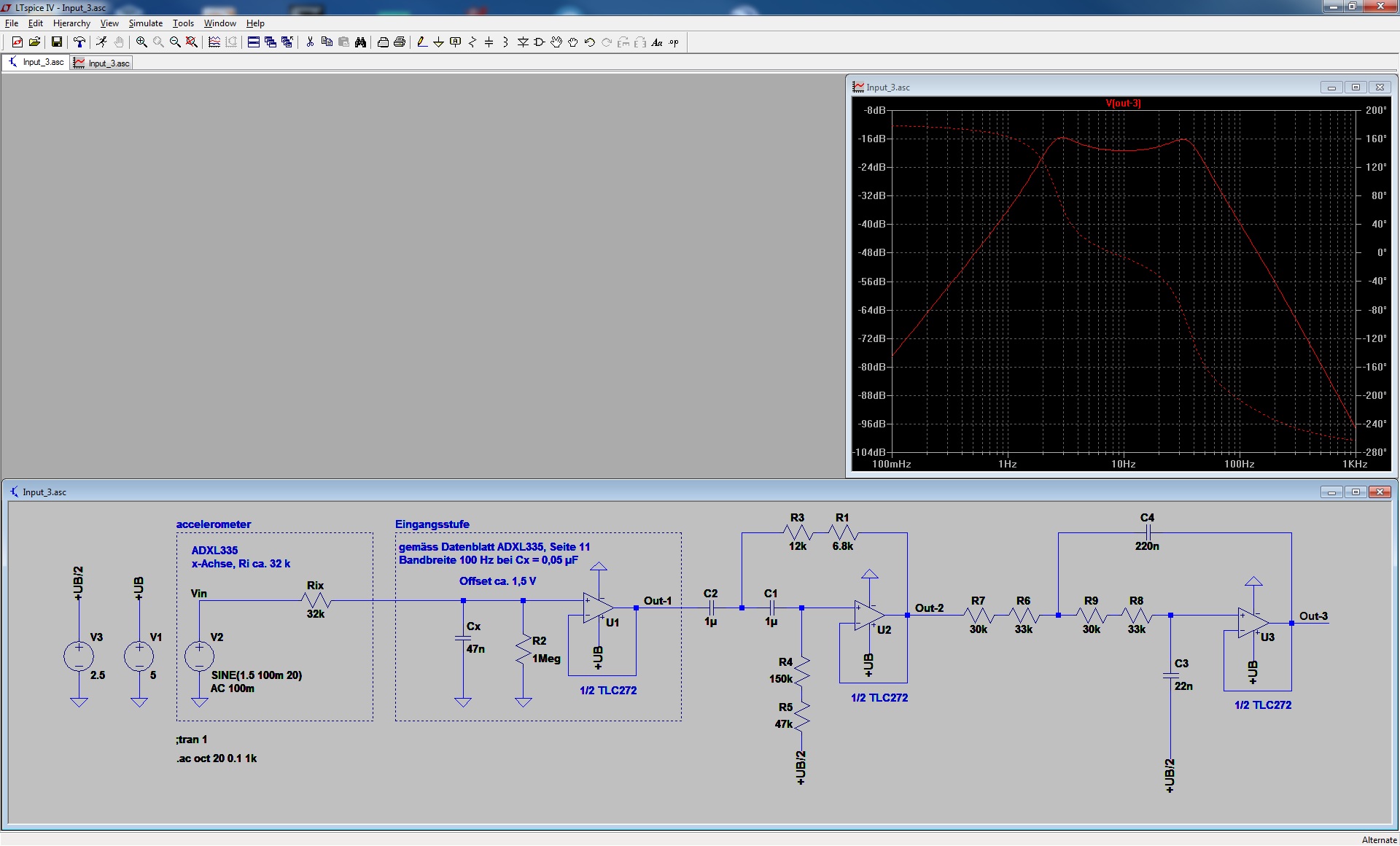Viewport: 1400px width, 846px height.
Task: Cascade windows using the cascade icon
Action: click(271, 42)
